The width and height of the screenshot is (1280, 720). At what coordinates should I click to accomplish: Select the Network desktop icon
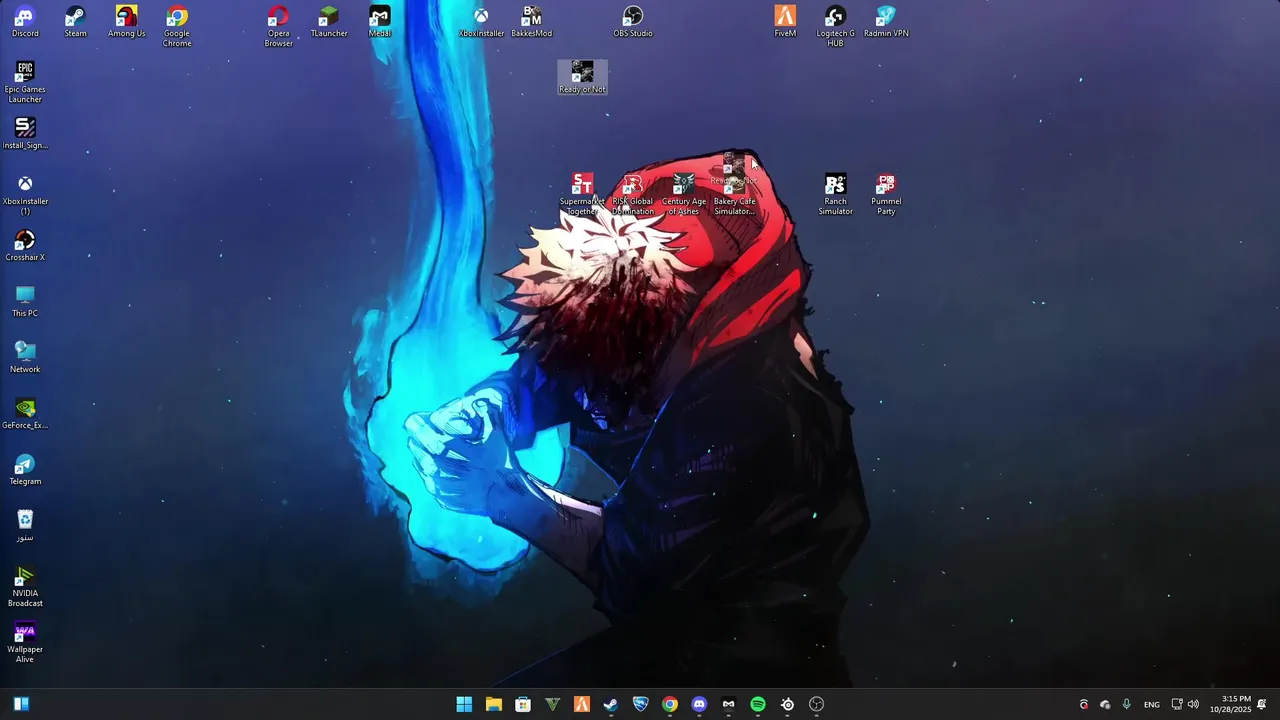tap(25, 357)
